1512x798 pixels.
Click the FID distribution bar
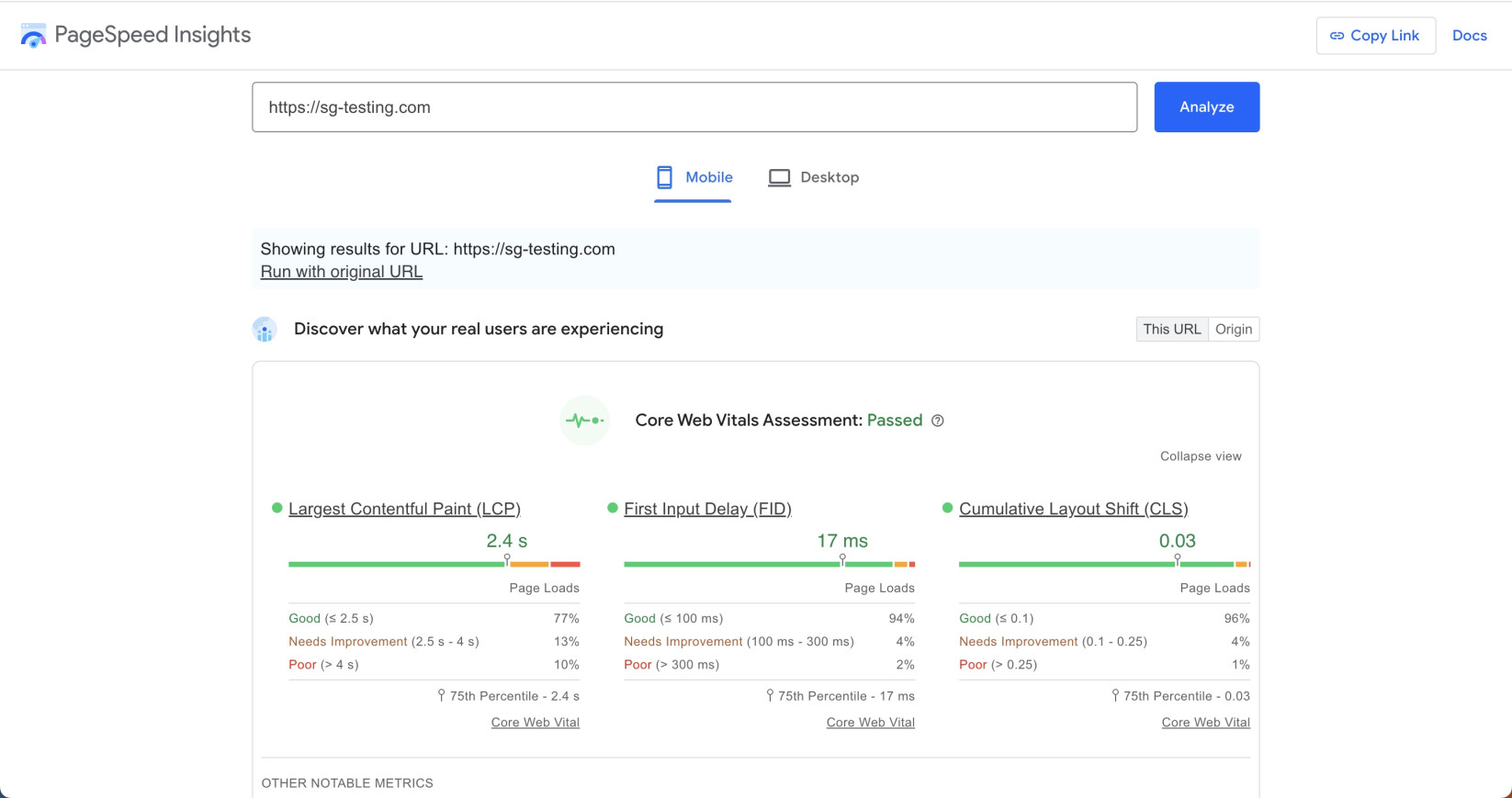[x=770, y=564]
